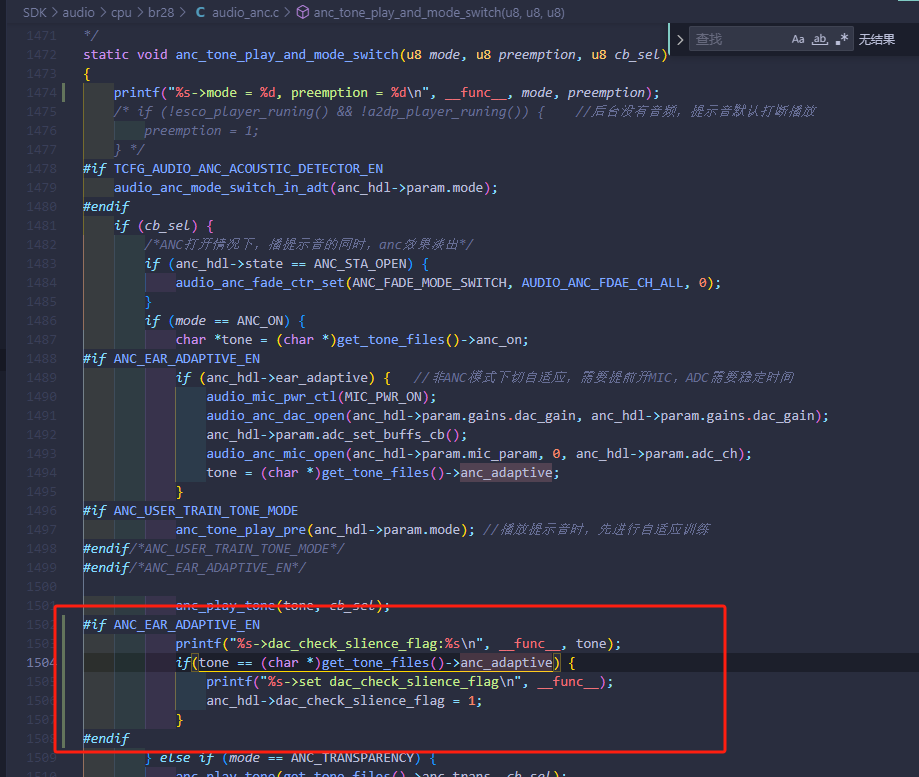
Task: Click audio_mic_pwr_ctl function call
Action: [x=271, y=397]
